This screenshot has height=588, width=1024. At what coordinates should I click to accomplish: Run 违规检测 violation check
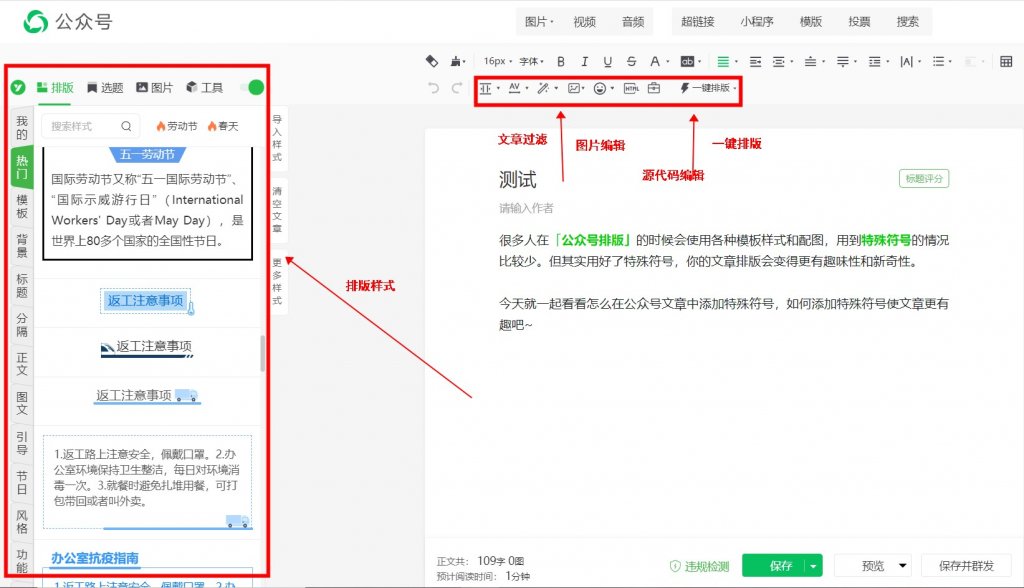click(699, 566)
